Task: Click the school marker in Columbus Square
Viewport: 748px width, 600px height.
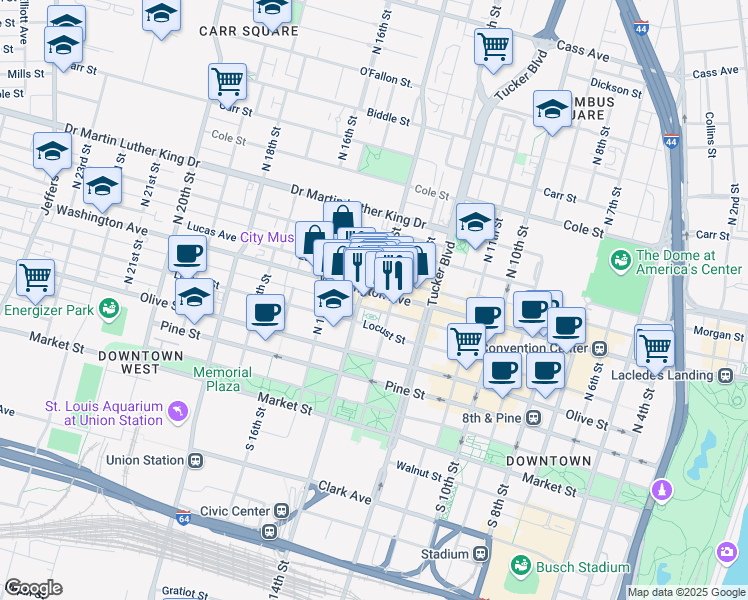Action: pyautogui.click(x=552, y=112)
